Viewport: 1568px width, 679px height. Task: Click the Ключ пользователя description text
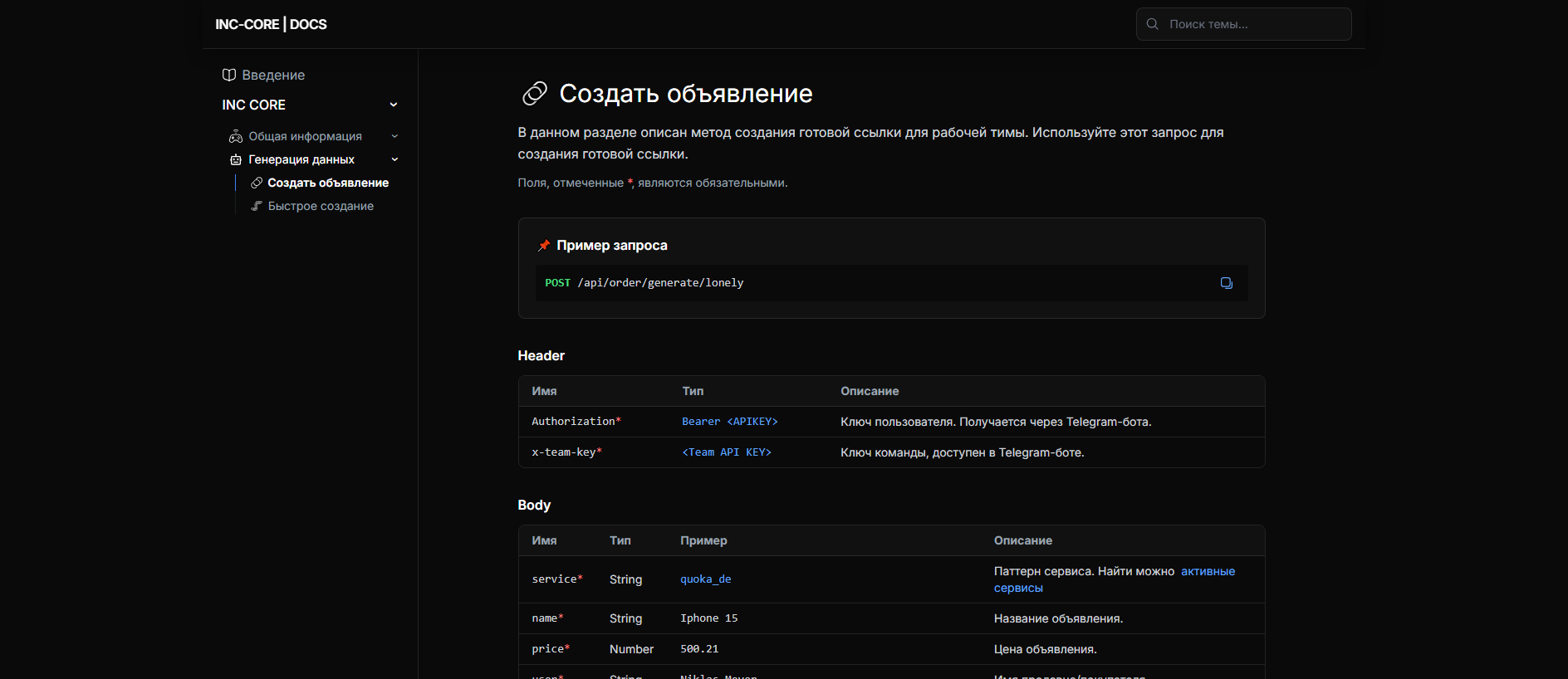996,422
